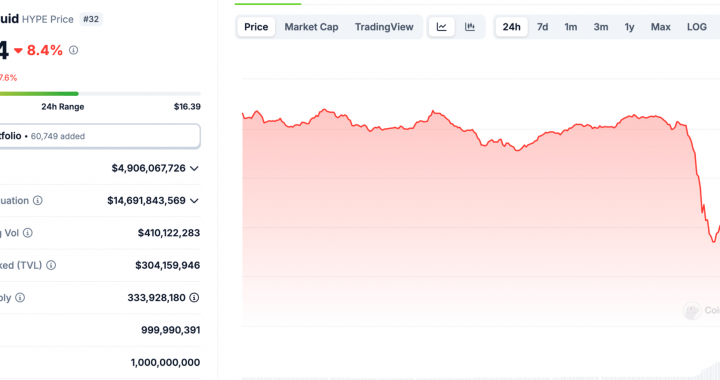Click the #32 rank badge
The width and height of the screenshot is (720, 380).
pos(91,19)
